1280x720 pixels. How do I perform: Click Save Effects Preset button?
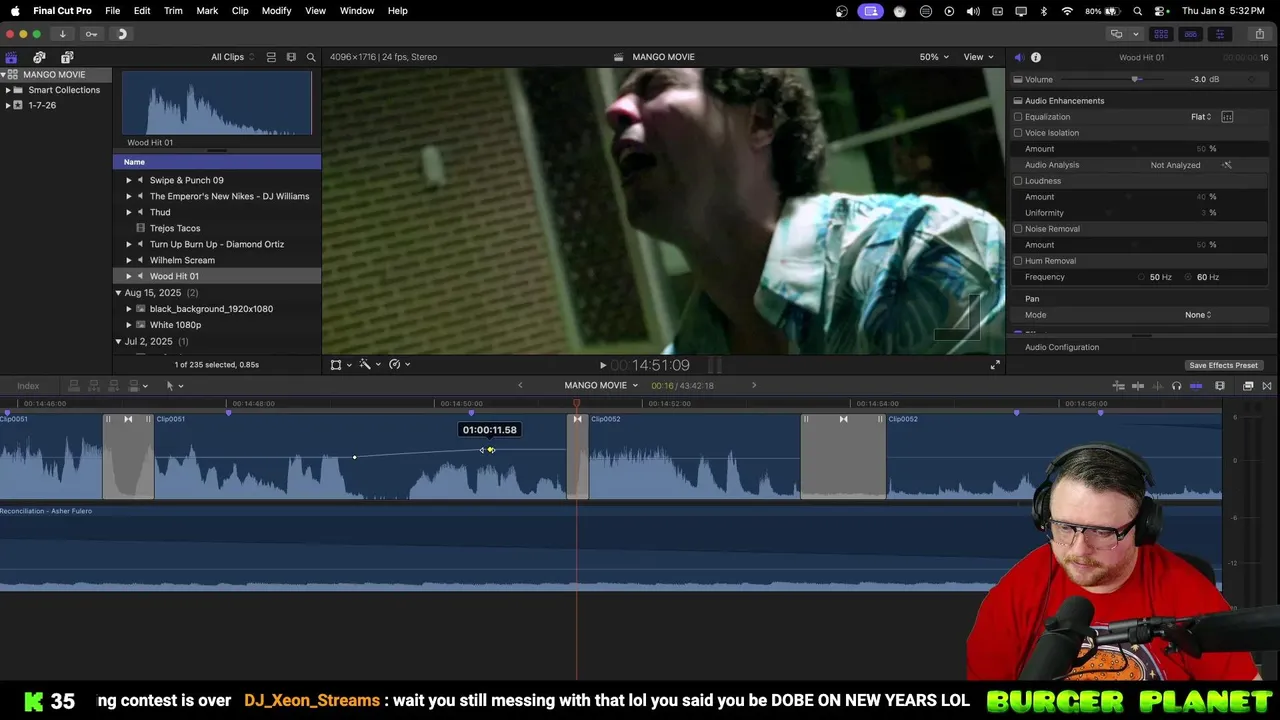coord(1223,366)
